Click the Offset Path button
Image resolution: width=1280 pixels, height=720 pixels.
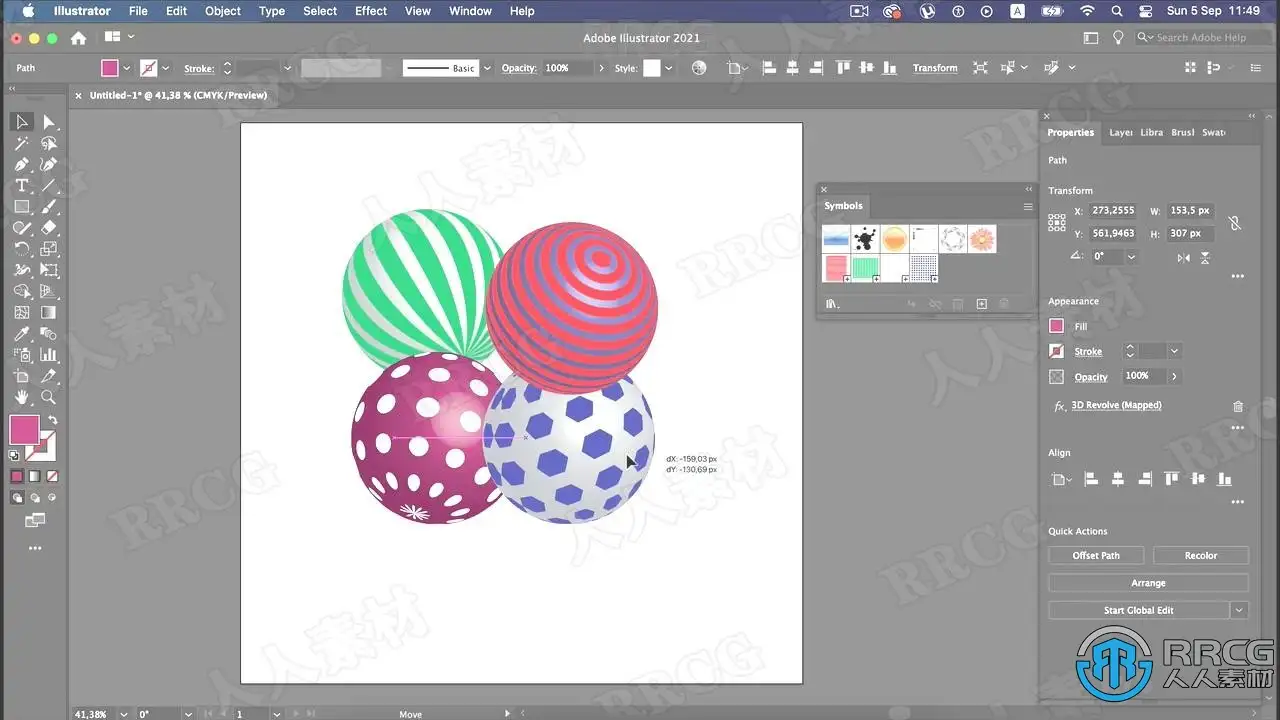(x=1096, y=555)
